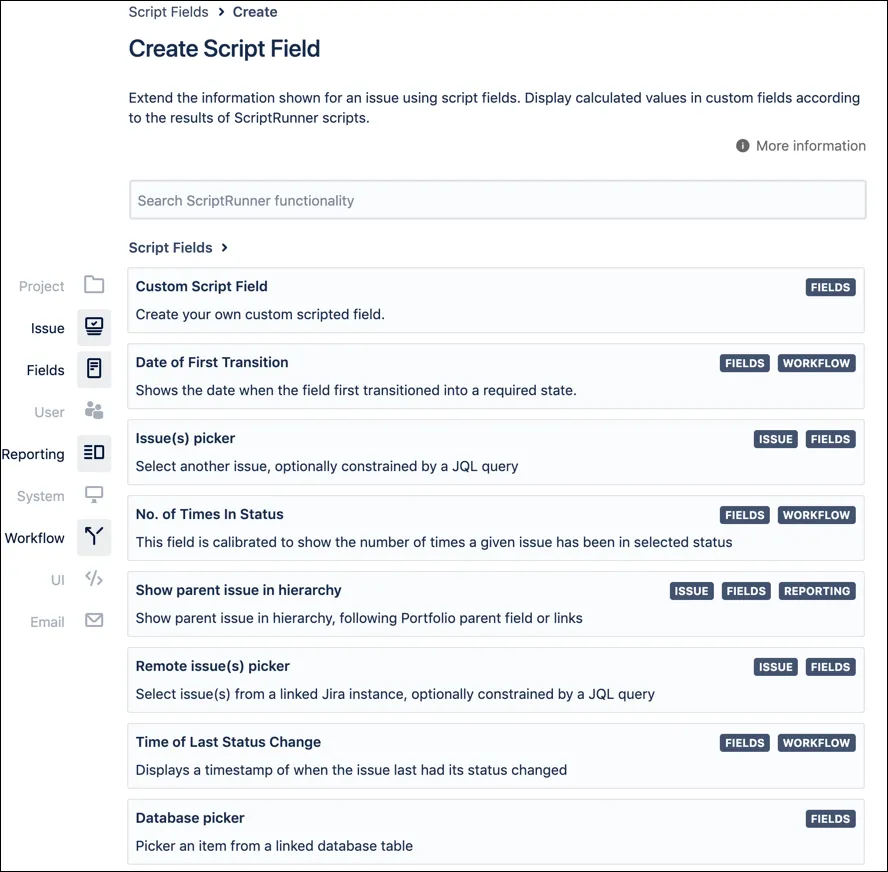The image size is (888, 872).
Task: Select the Issue(s) picker field
Action: [x=496, y=452]
